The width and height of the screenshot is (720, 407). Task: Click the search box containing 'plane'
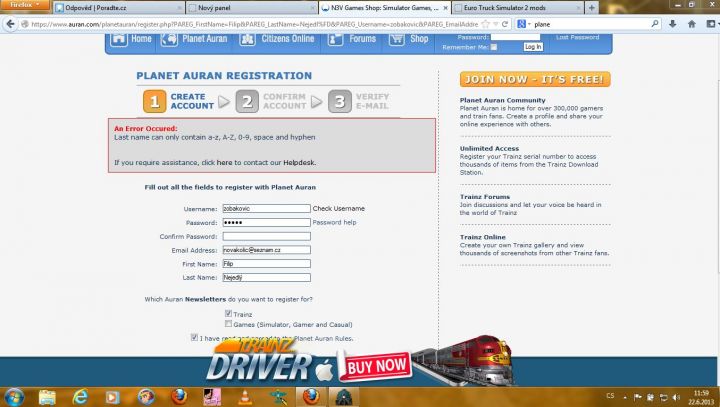pos(590,24)
